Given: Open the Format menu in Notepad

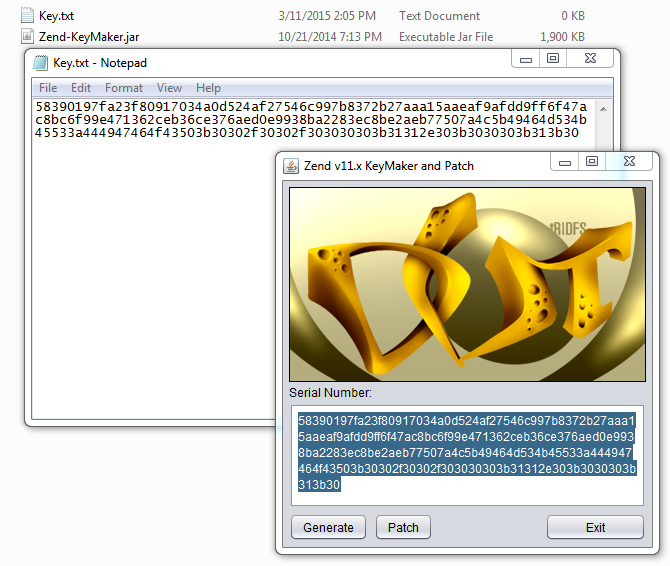Looking at the screenshot, I should pyautogui.click(x=124, y=88).
